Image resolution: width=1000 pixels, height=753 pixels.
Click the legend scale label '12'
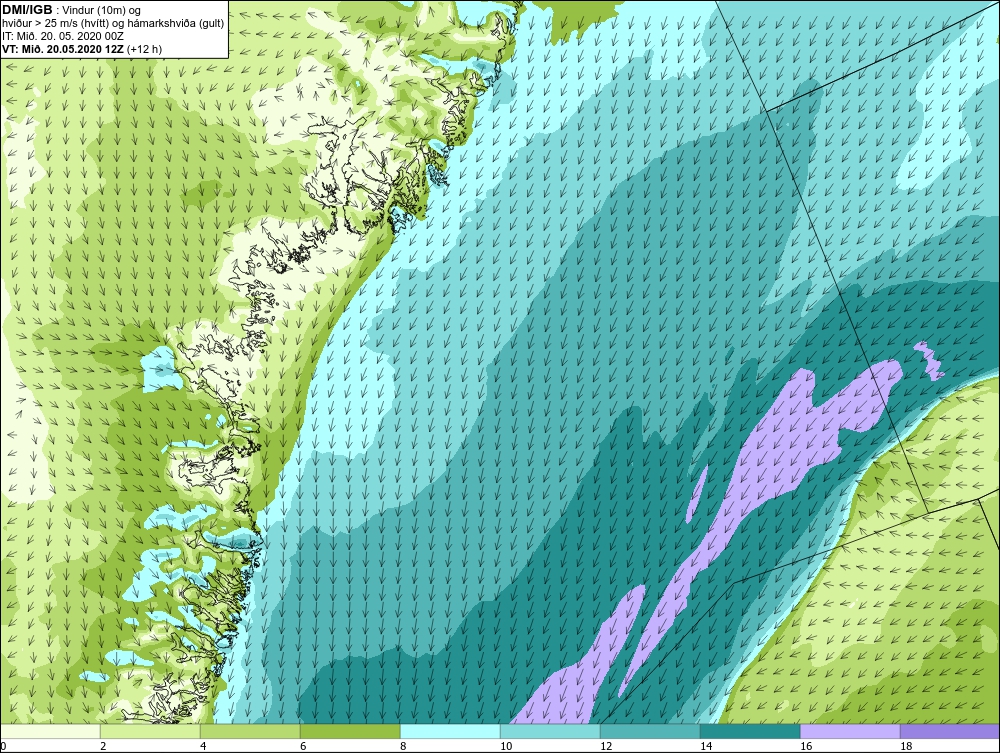[x=606, y=746]
